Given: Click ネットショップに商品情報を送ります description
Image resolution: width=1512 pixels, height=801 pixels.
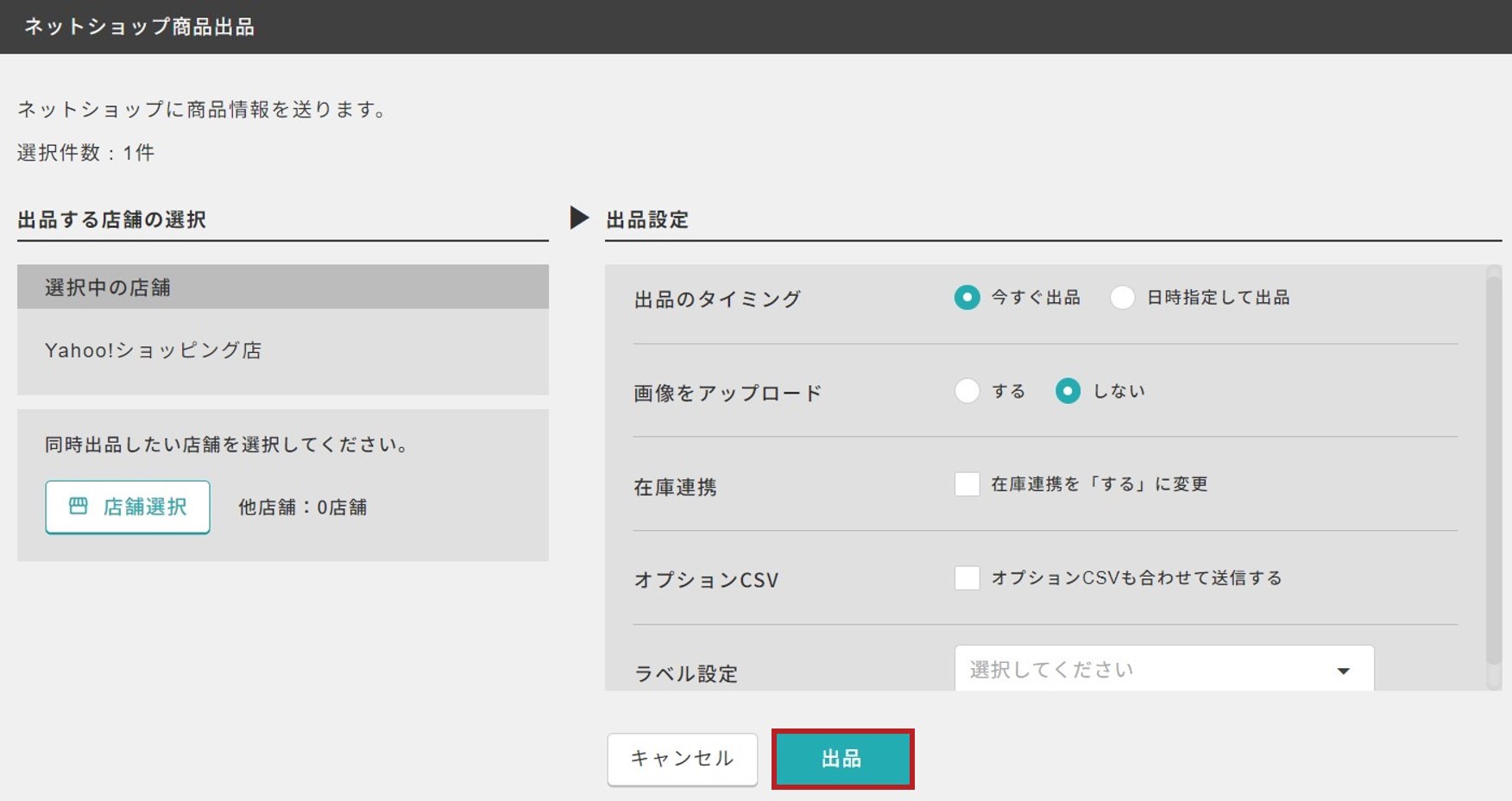Looking at the screenshot, I should click(x=202, y=110).
